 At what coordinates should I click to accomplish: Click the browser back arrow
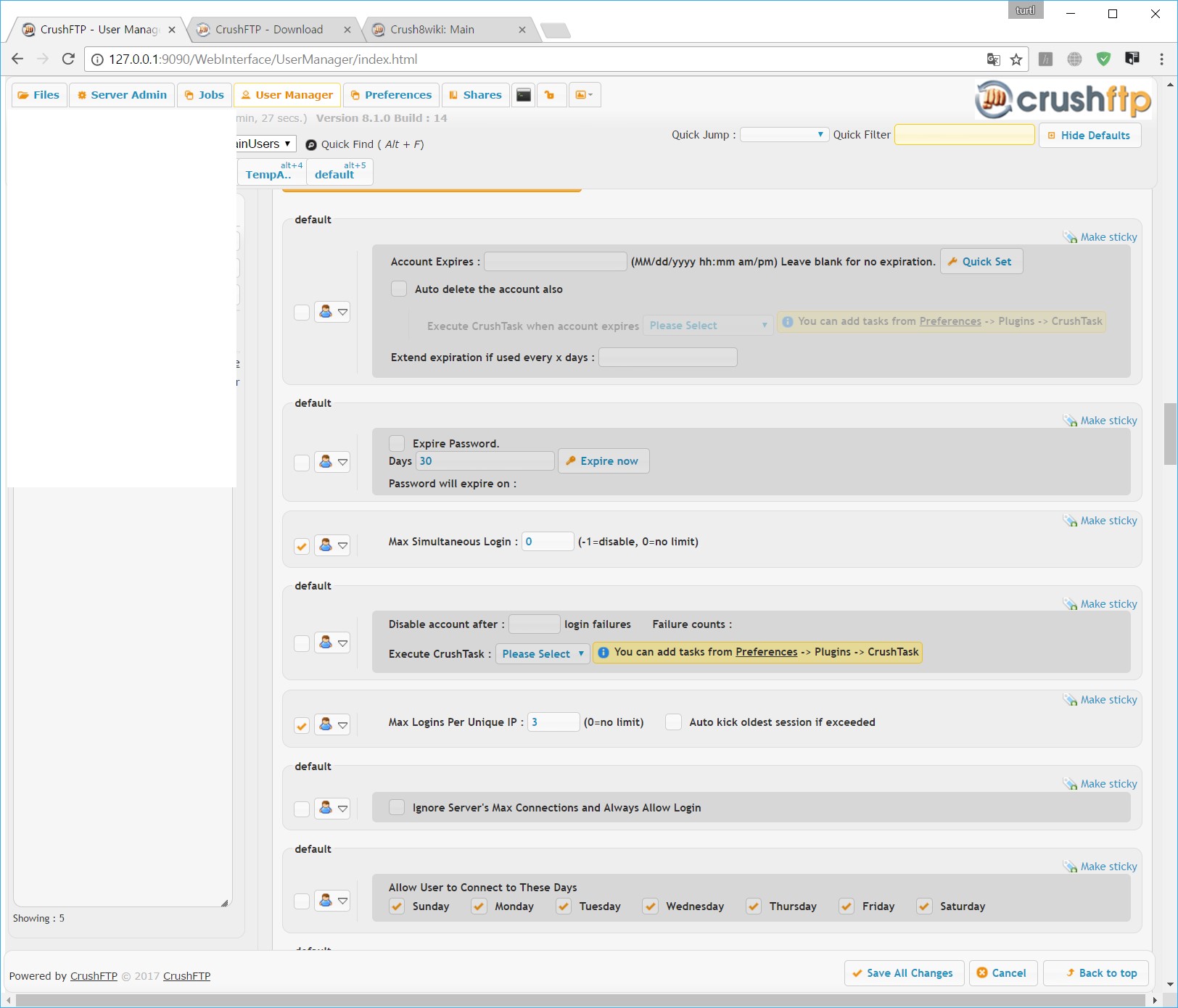[x=18, y=59]
